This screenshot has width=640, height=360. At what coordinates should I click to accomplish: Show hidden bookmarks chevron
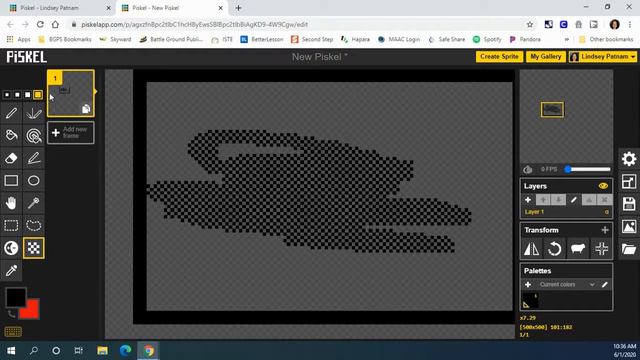(x=567, y=39)
